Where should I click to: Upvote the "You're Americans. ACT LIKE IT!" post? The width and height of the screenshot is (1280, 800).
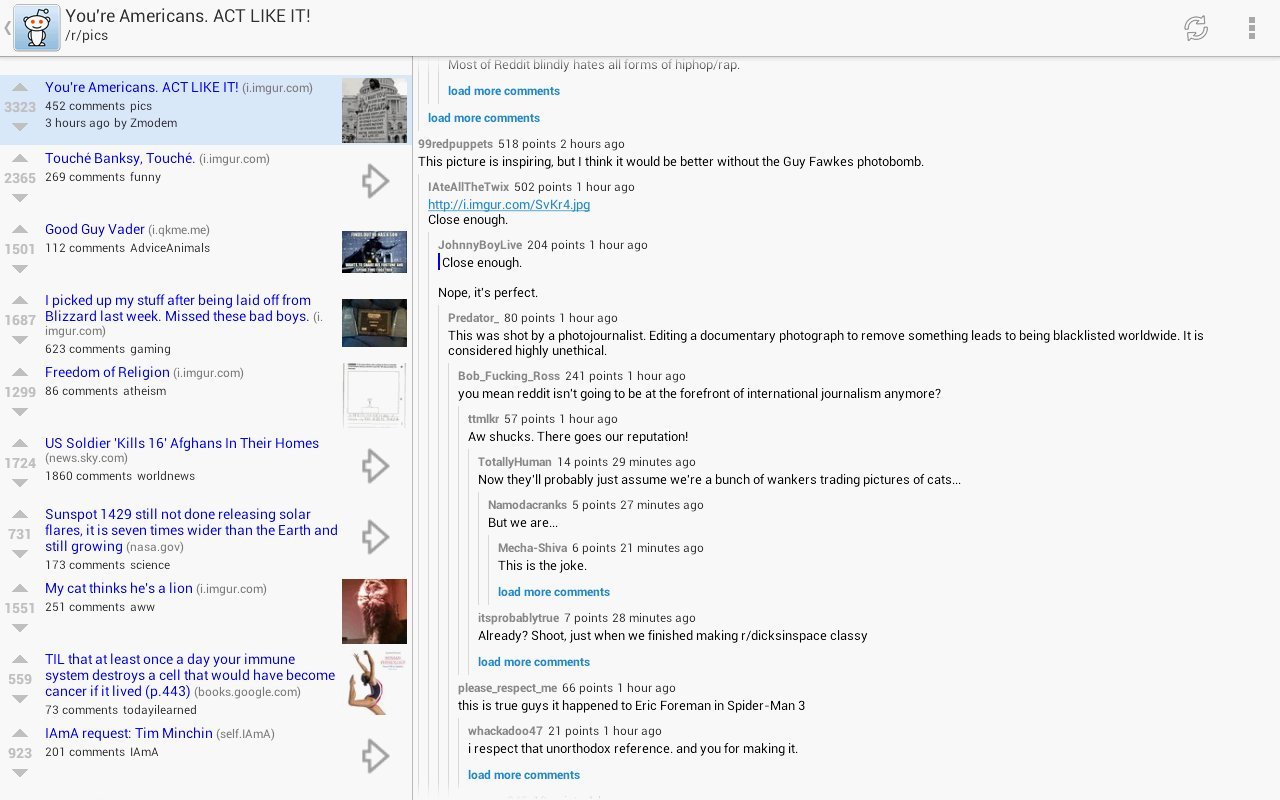coord(20,88)
